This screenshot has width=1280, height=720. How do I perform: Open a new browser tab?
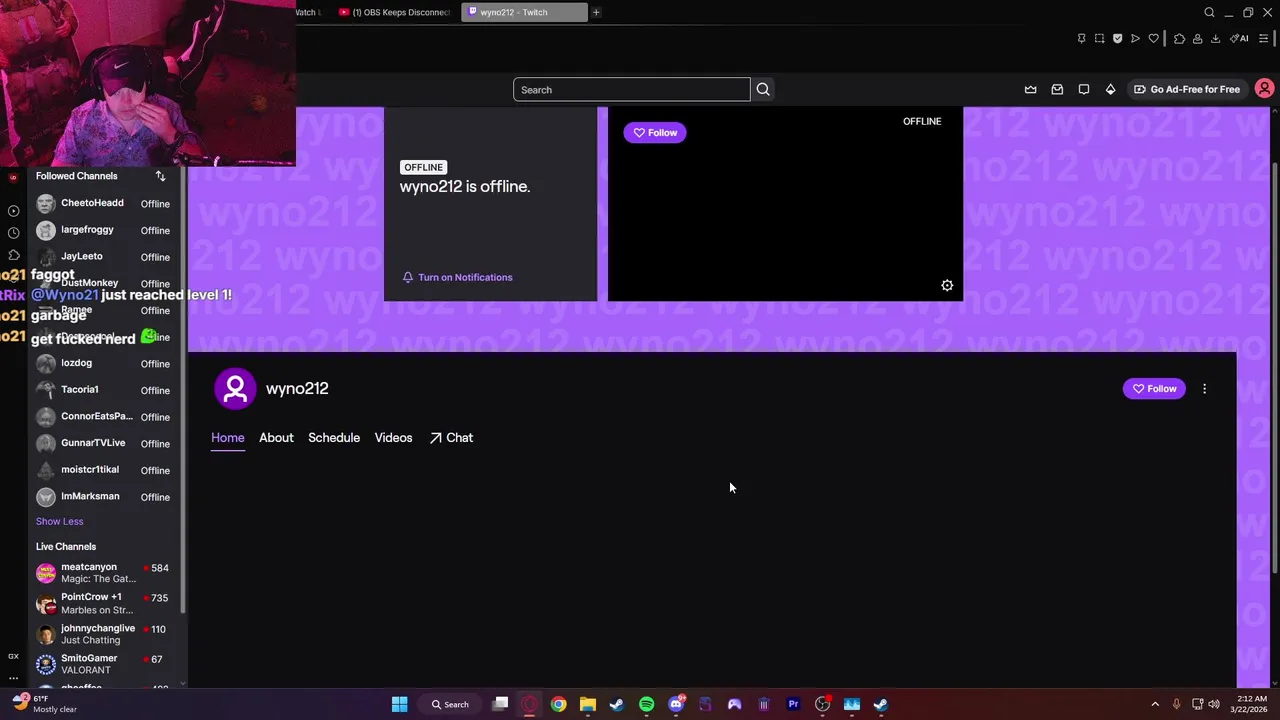(x=596, y=12)
